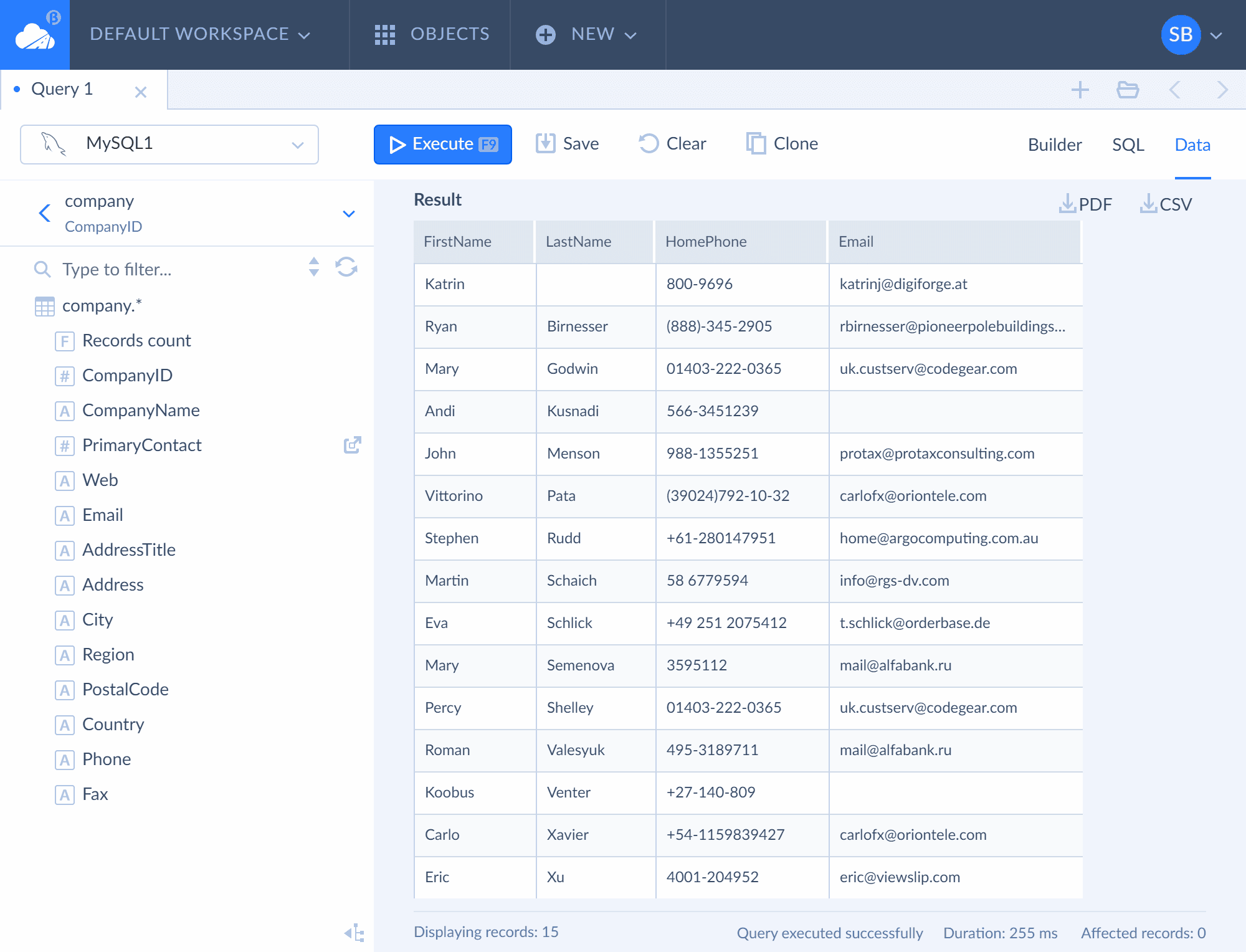The height and width of the screenshot is (952, 1246).
Task: Download results as PDF
Action: 1085,204
